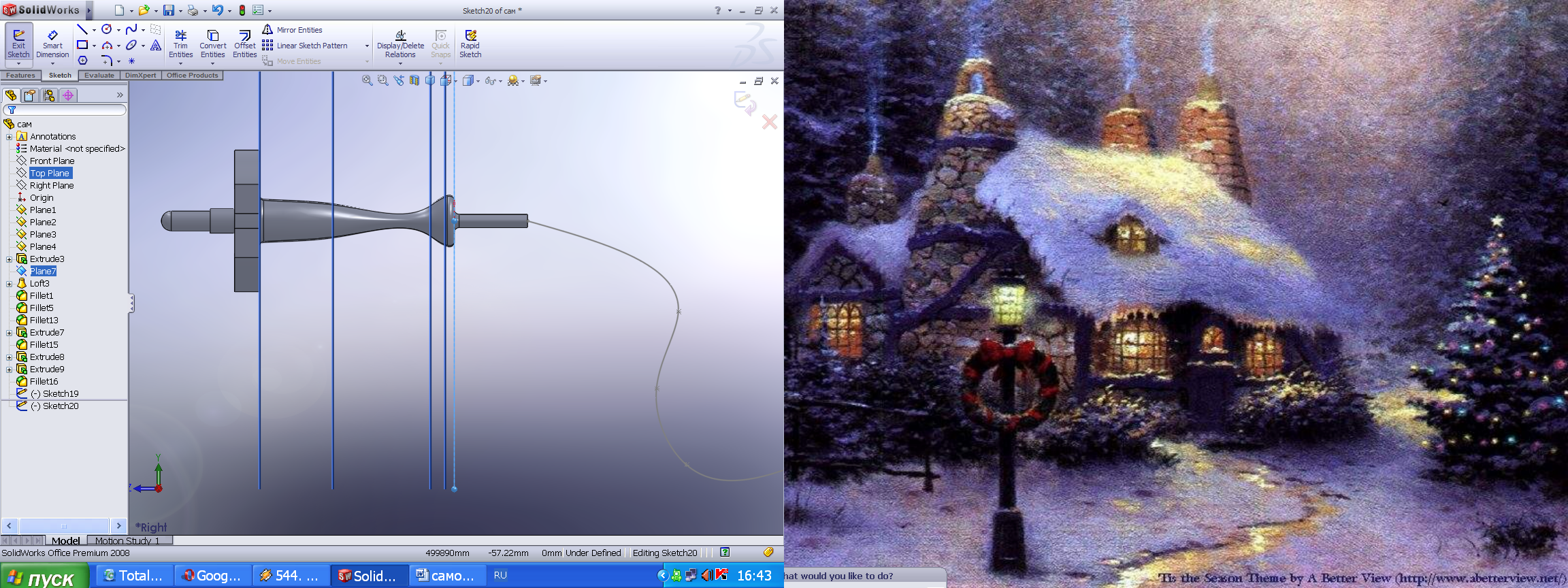The height and width of the screenshot is (588, 1568).
Task: Click the red cancel sketch X
Action: tap(770, 122)
